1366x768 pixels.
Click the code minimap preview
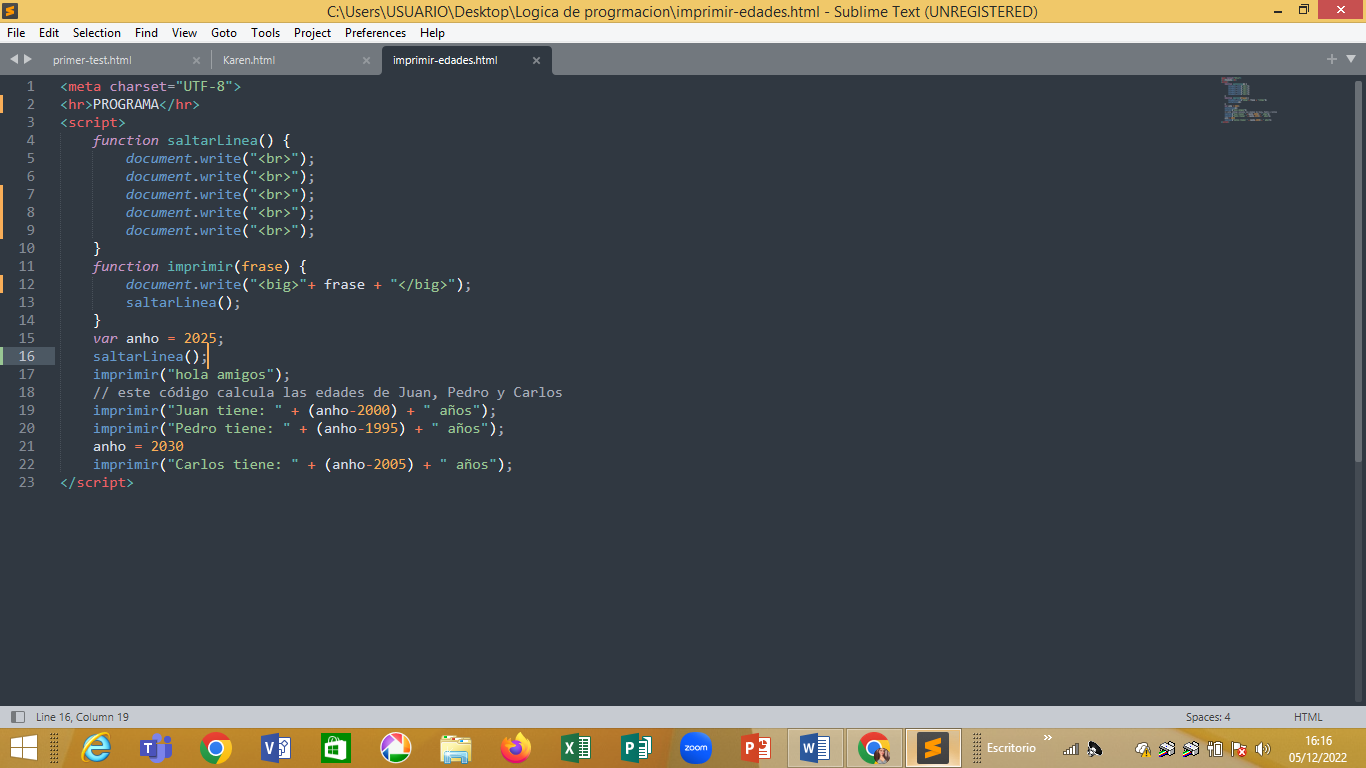pos(1248,100)
